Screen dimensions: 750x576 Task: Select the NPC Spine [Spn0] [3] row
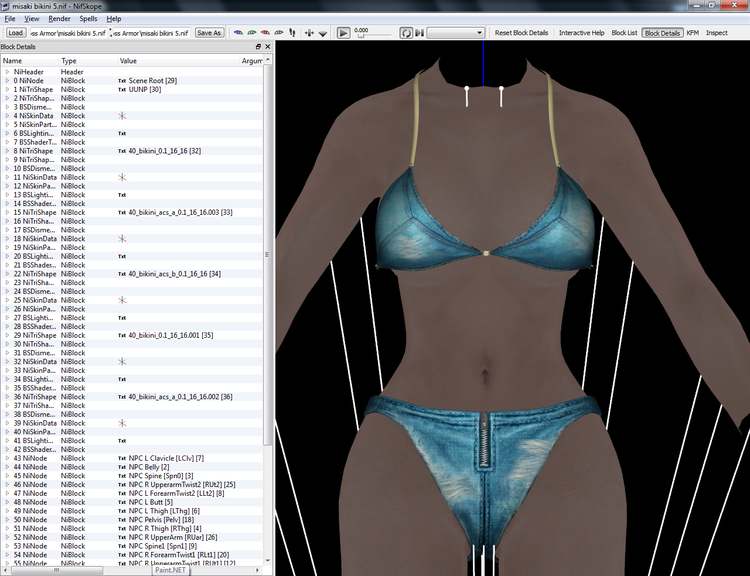pos(132,476)
